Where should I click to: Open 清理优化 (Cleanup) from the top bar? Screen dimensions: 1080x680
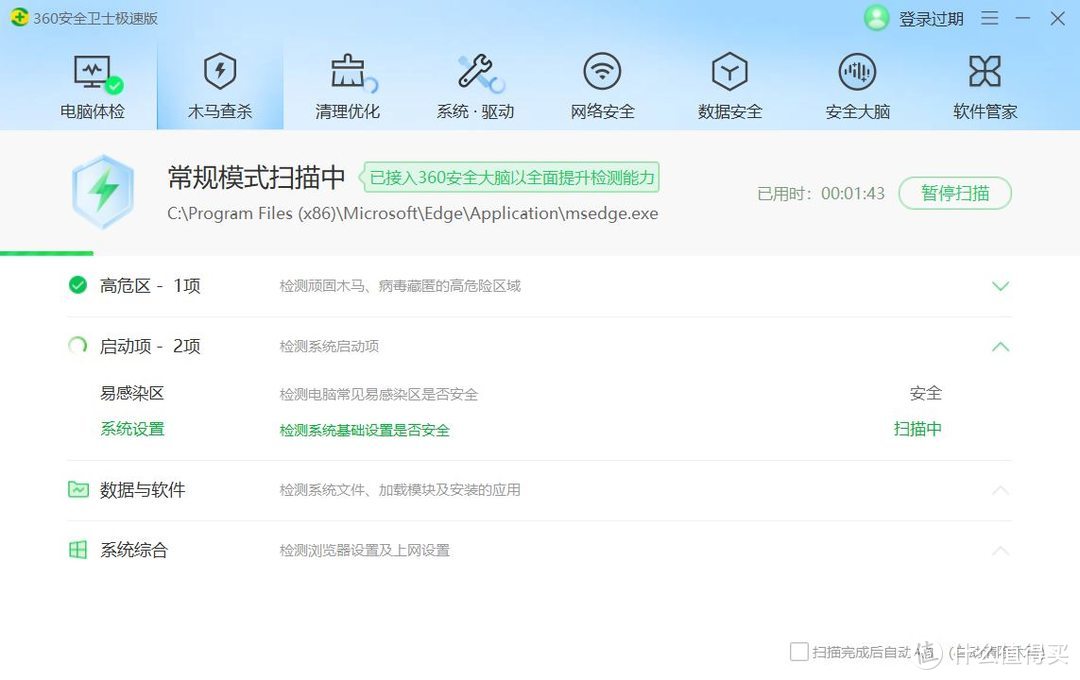point(347,85)
